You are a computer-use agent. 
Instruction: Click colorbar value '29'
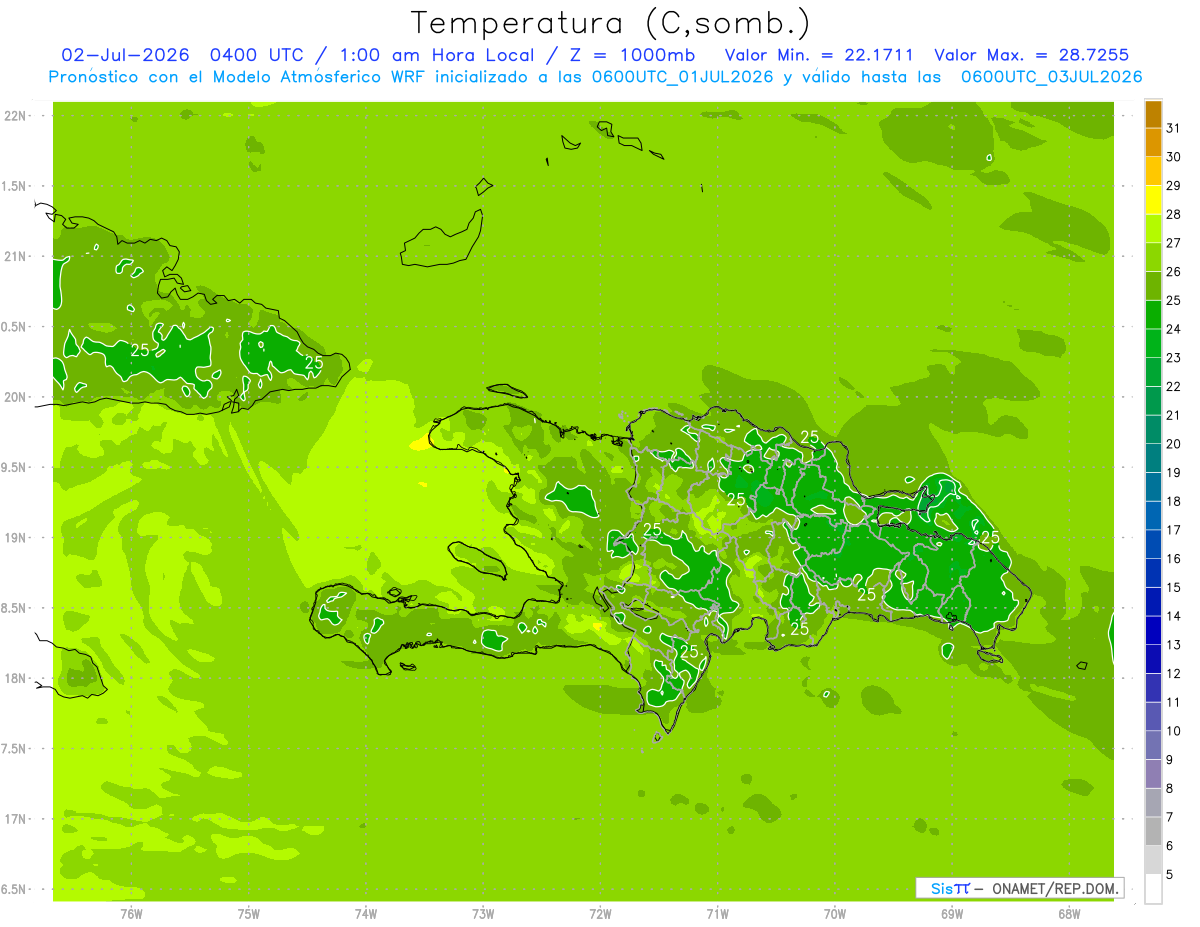1174,186
